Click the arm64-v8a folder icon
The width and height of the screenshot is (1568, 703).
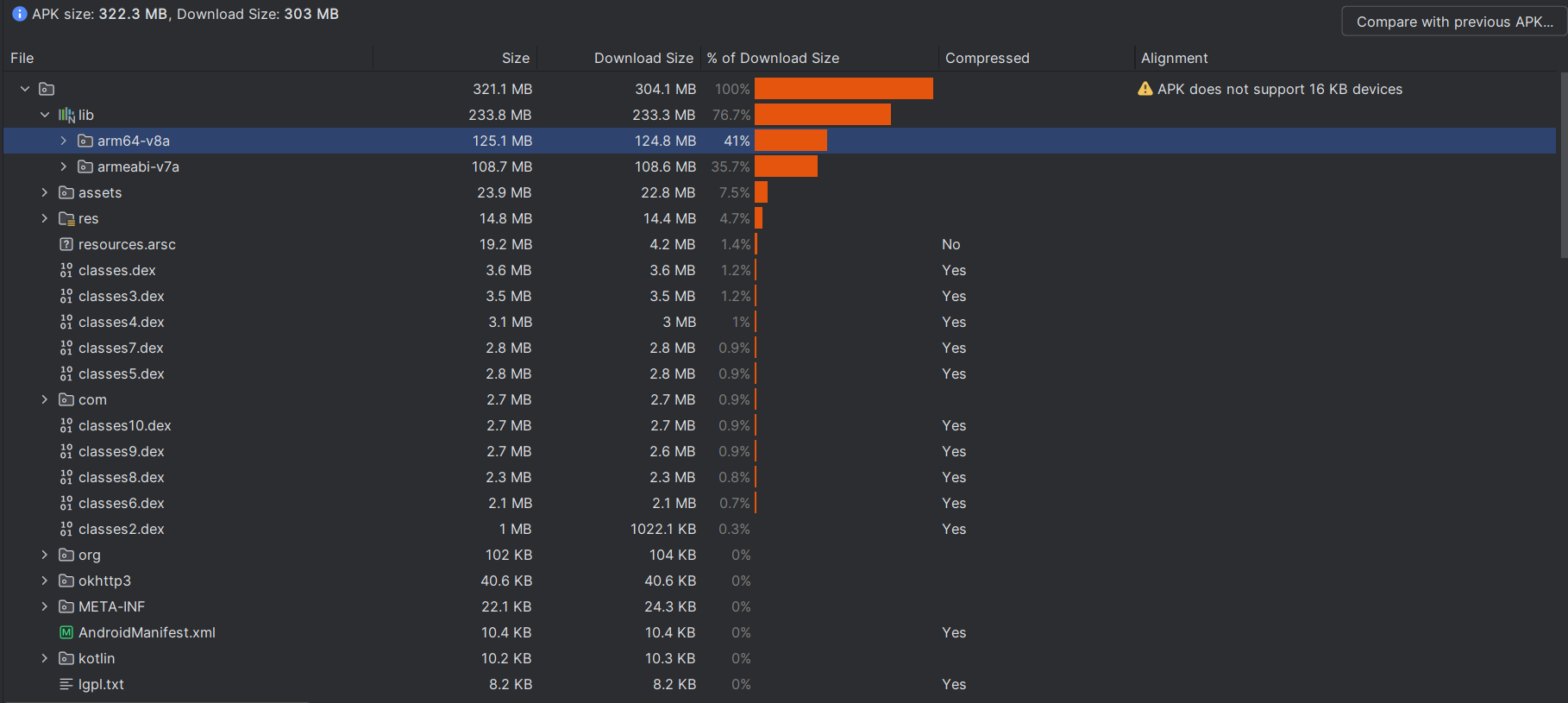point(85,141)
